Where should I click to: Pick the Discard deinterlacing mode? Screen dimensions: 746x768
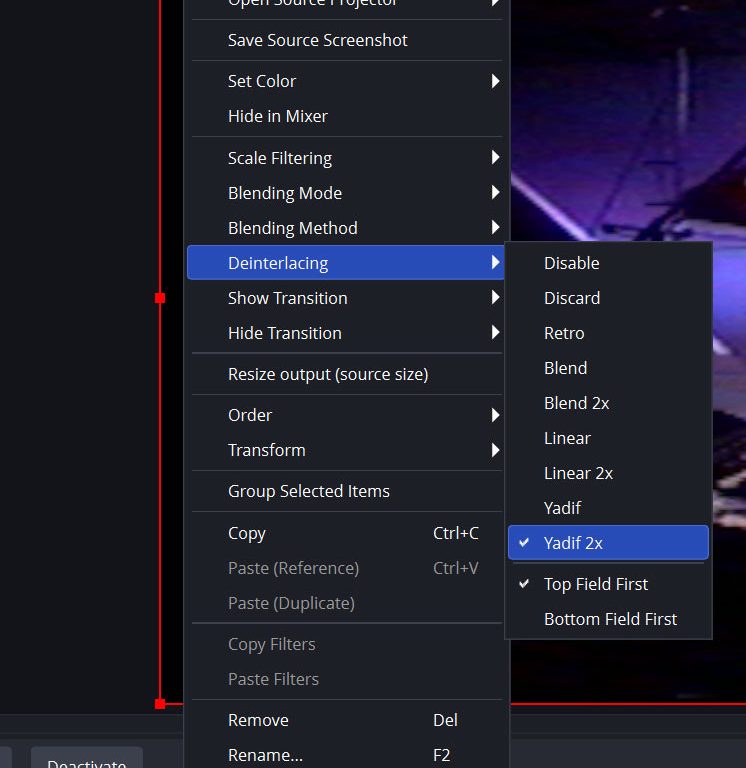571,298
